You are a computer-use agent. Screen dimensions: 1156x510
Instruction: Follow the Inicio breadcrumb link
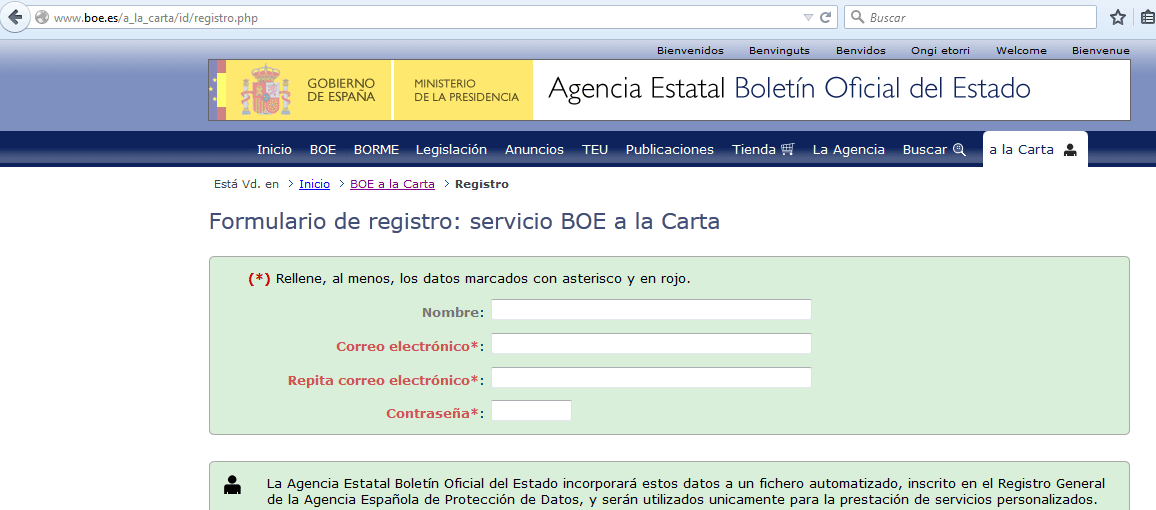314,184
